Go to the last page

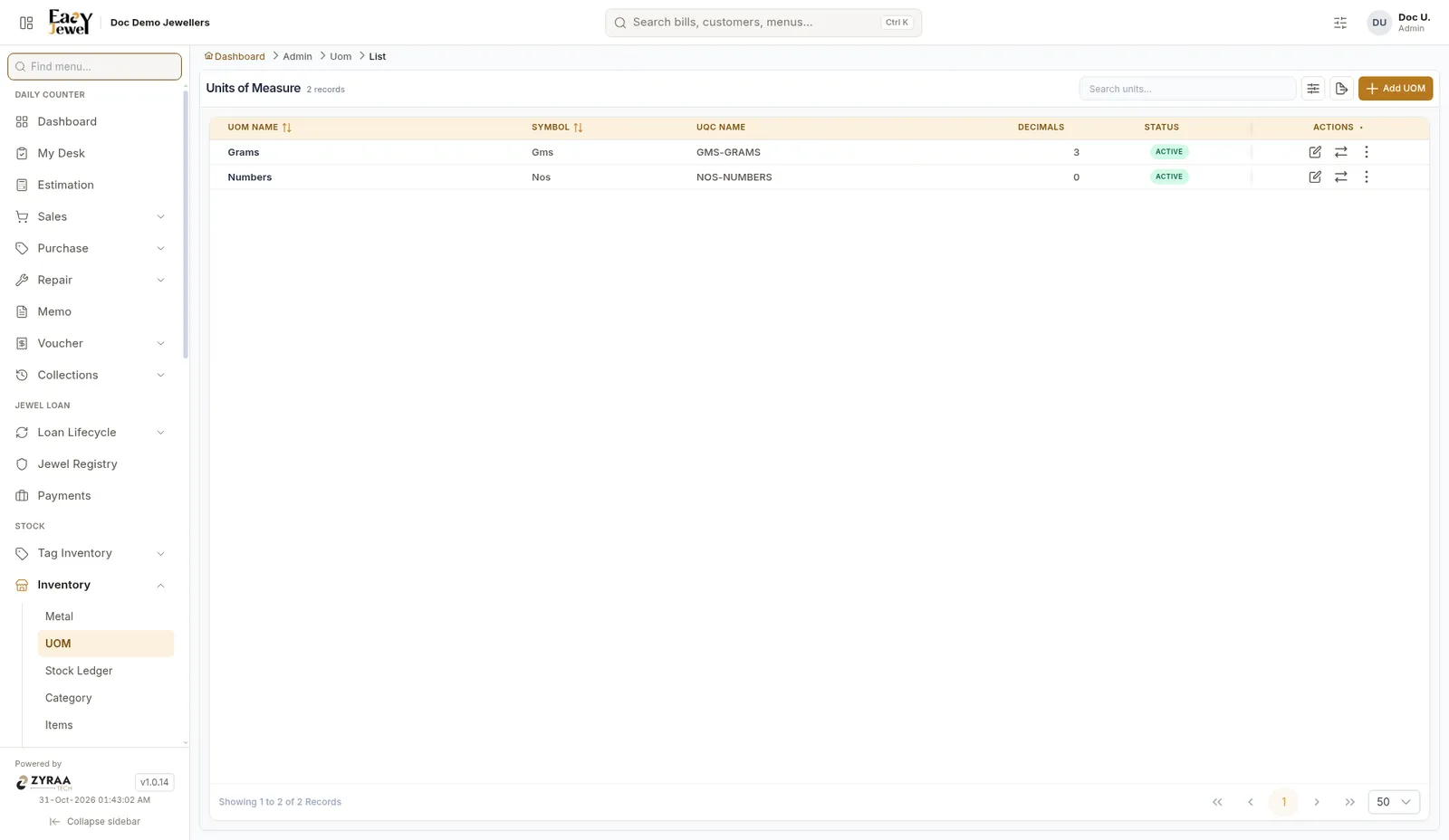[x=1350, y=802]
